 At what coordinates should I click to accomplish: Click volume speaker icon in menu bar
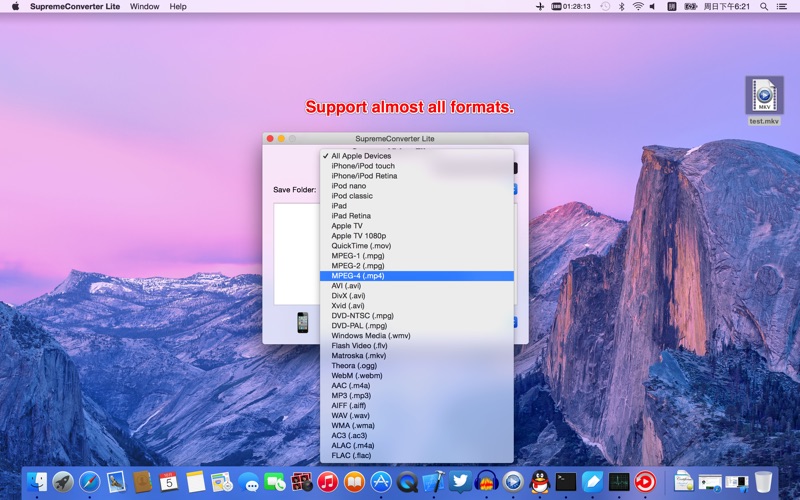tap(653, 7)
